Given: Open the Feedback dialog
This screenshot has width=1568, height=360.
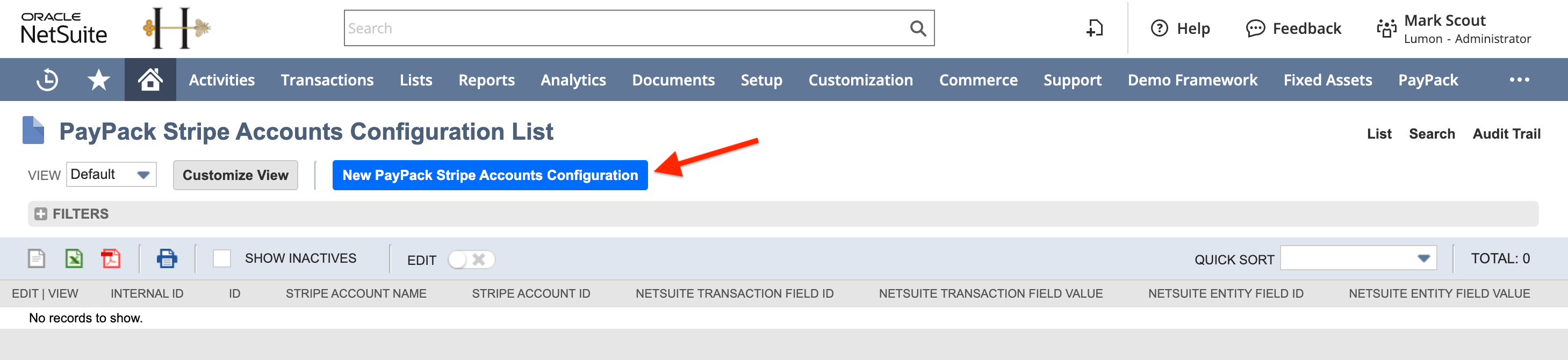Looking at the screenshot, I should [1293, 28].
